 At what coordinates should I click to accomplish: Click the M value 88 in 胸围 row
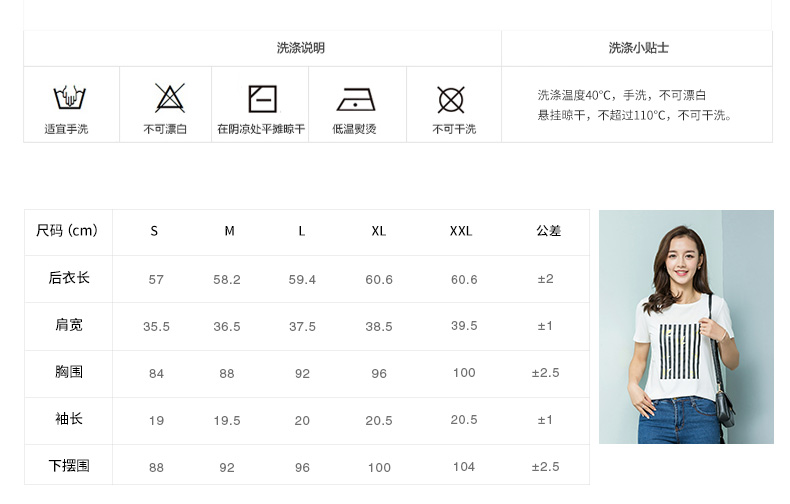pyautogui.click(x=227, y=374)
